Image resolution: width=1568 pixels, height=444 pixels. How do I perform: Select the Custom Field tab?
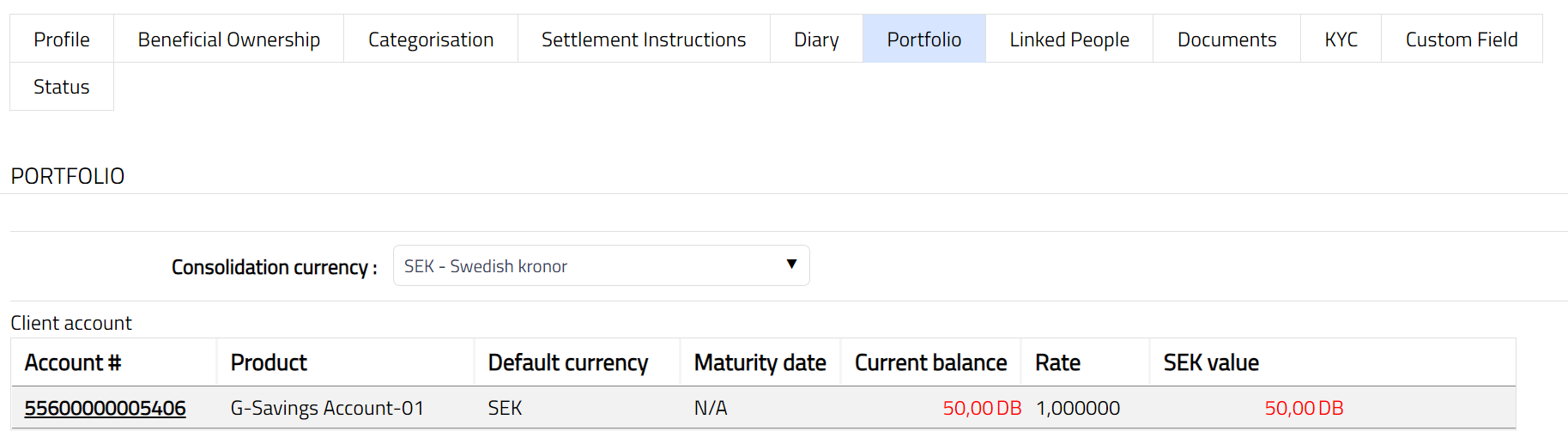(1461, 40)
